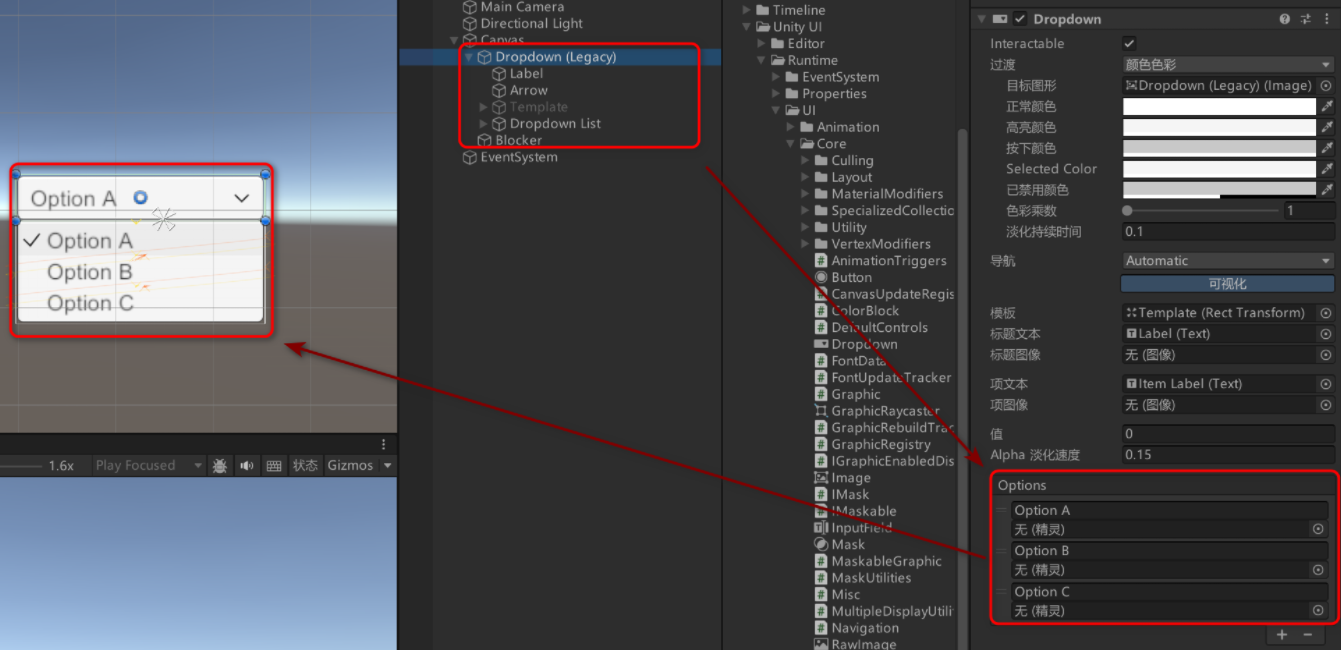Open object picker for 目标图形 field
This screenshot has height=650, width=1341.
[x=1326, y=86]
